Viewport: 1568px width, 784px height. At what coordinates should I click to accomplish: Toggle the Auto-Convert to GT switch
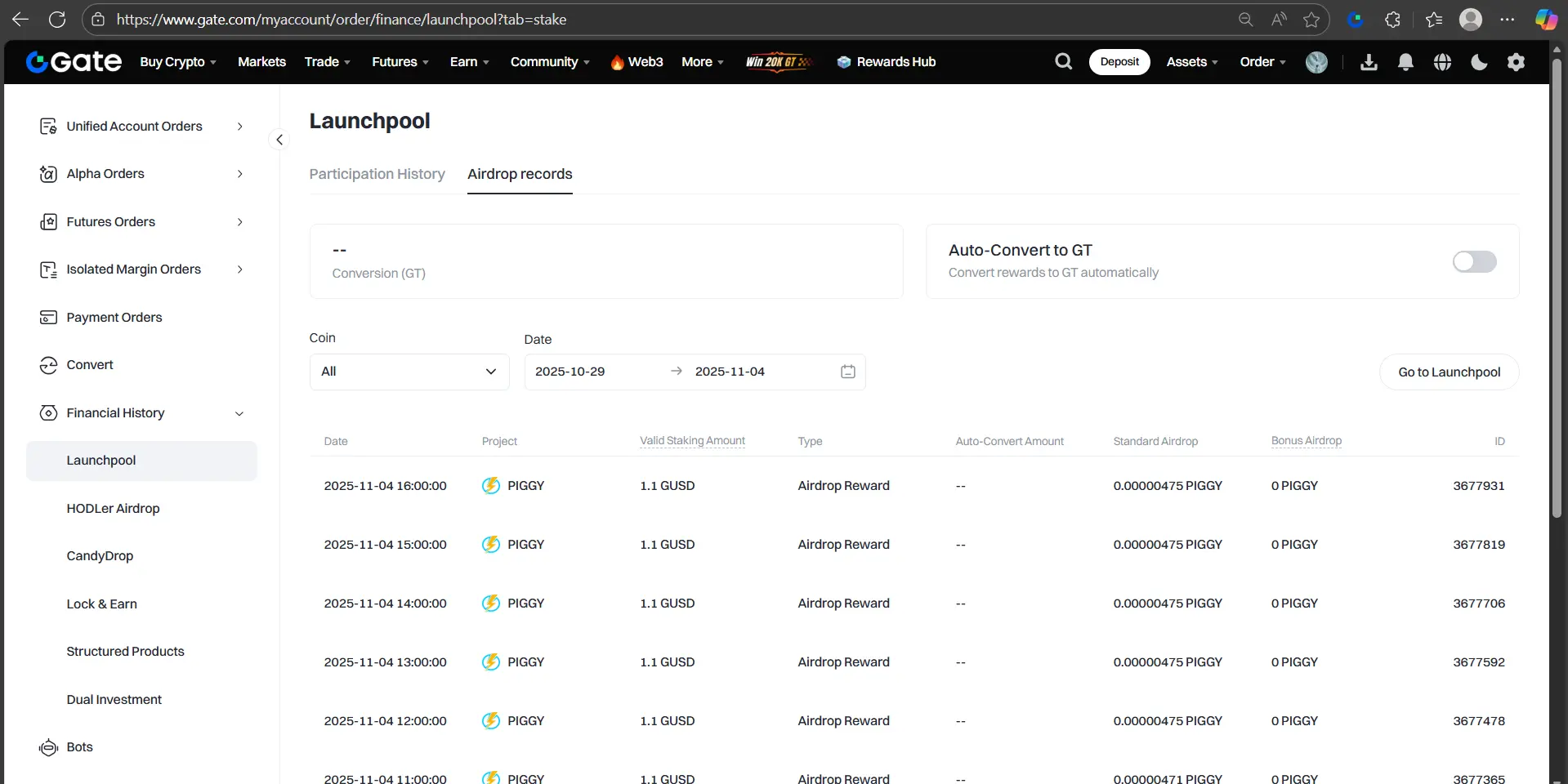(1475, 261)
